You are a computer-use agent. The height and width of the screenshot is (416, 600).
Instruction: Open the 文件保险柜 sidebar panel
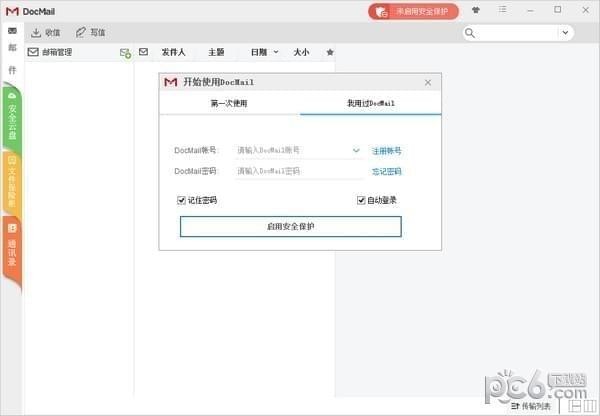(x=12, y=180)
